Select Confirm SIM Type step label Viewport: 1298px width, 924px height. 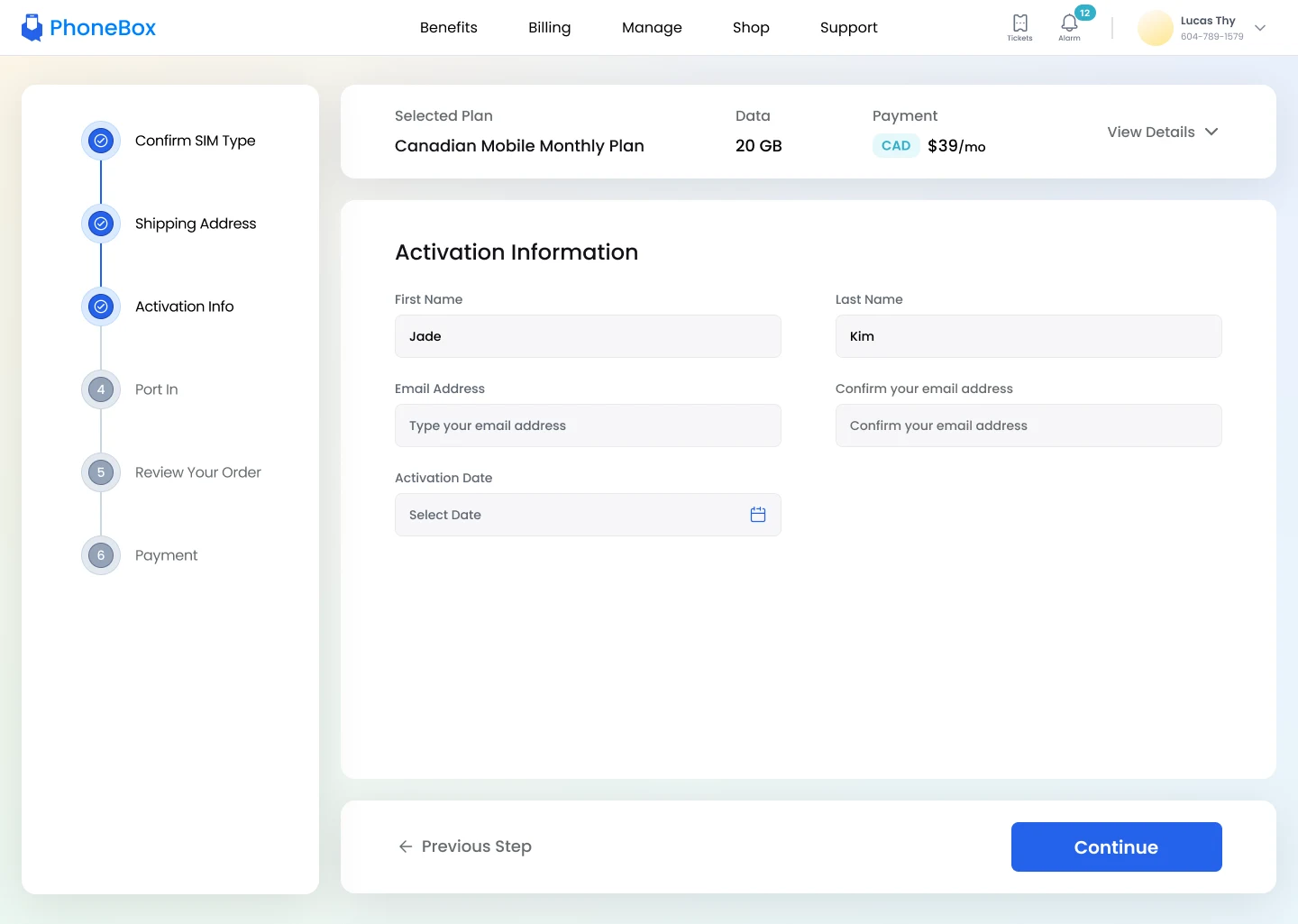coord(196,141)
